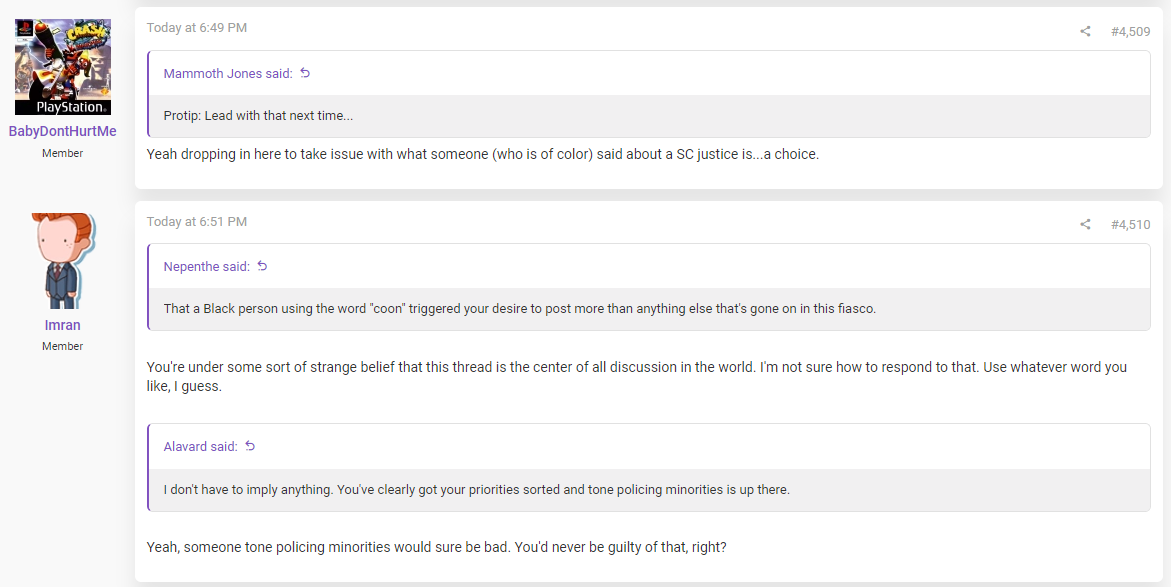Click 'Today at 6:49 PM' timestamp
Image resolution: width=1171 pixels, height=587 pixels.
(x=196, y=28)
